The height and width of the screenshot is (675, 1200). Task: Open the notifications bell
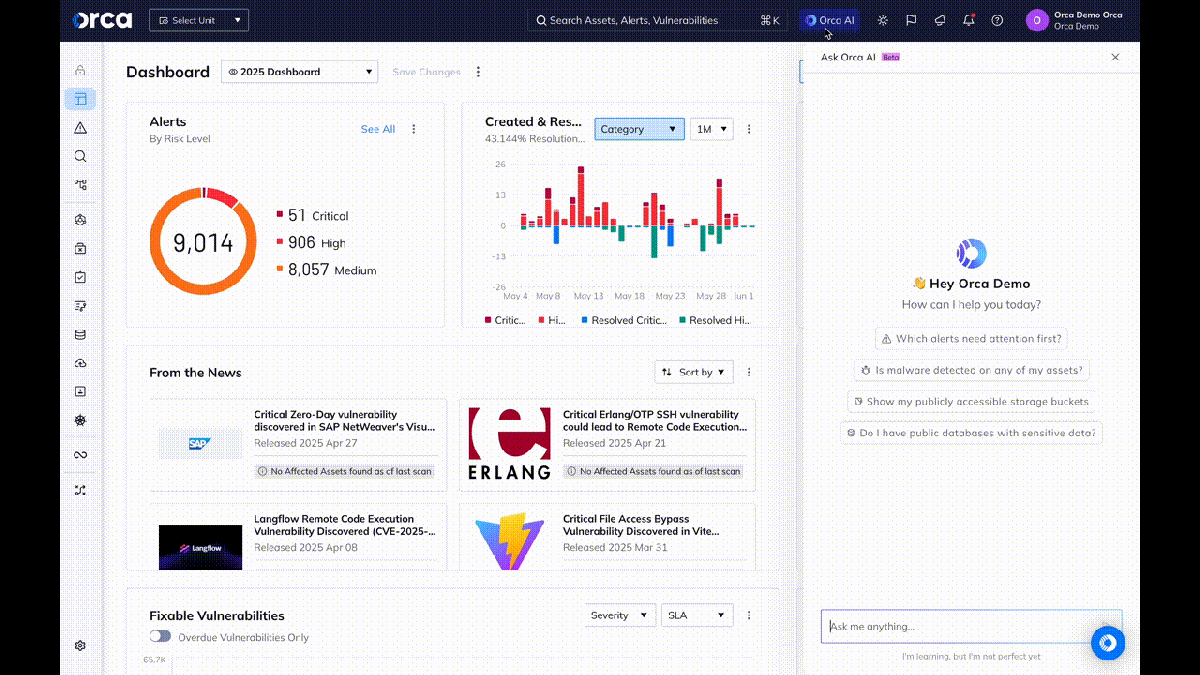[x=968, y=20]
